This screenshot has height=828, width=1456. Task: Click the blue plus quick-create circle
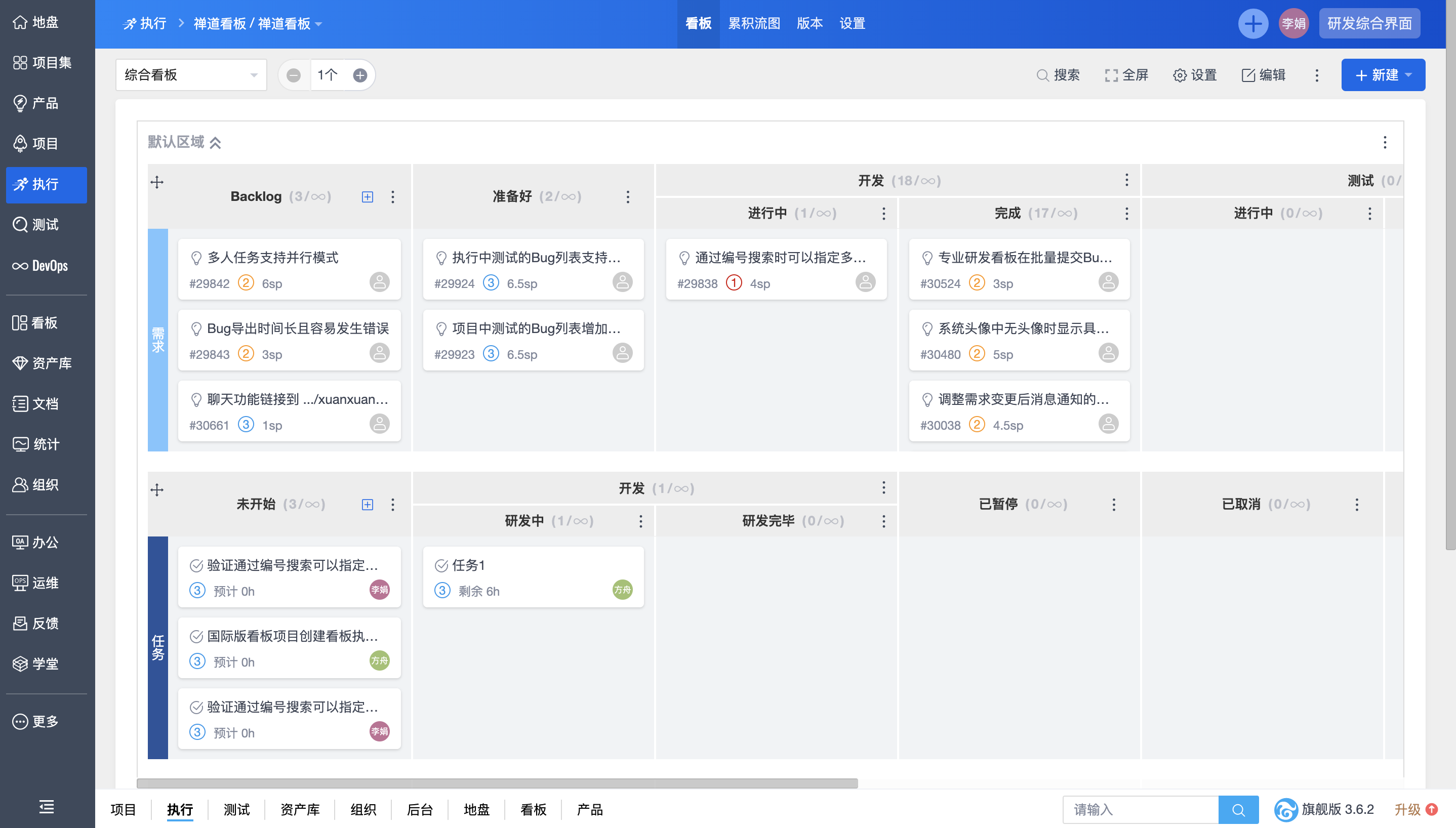(1253, 24)
